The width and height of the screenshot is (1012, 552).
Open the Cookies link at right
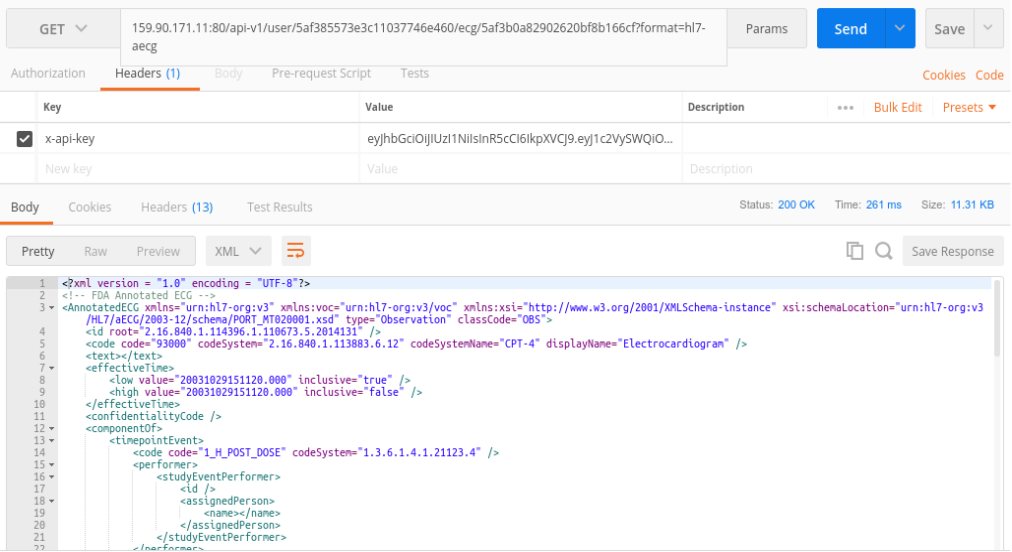944,75
